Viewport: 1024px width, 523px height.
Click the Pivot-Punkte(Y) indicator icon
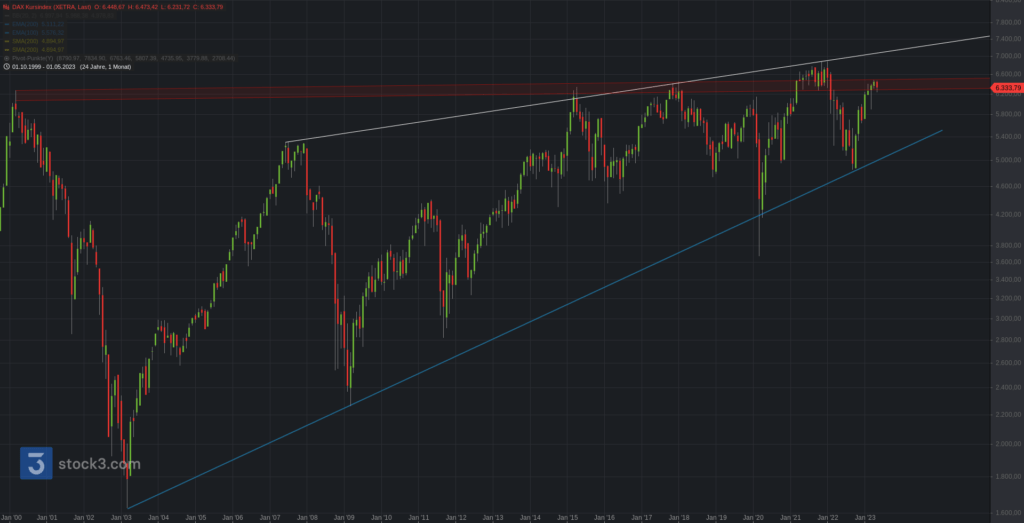(x=7, y=58)
